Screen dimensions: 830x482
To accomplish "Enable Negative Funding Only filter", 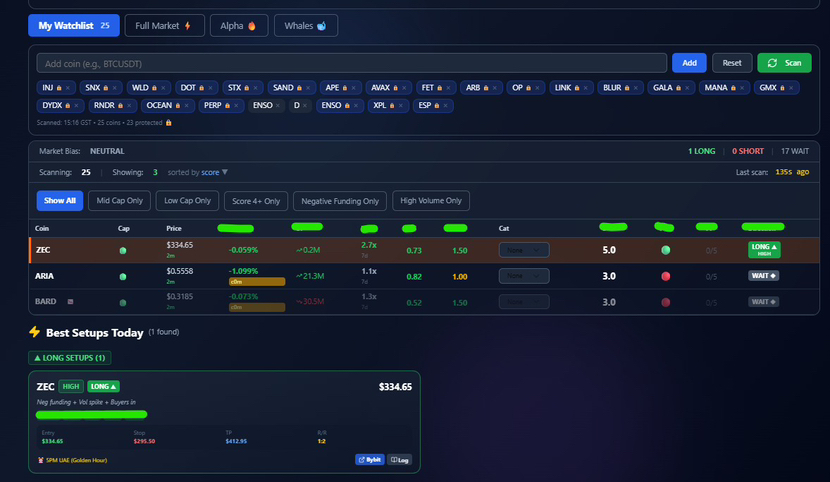I will pyautogui.click(x=340, y=201).
